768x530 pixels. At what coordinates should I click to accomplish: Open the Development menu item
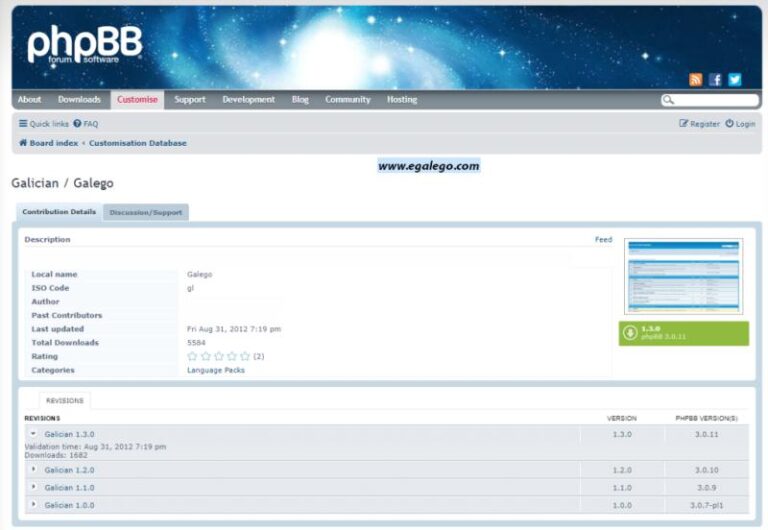tap(249, 99)
